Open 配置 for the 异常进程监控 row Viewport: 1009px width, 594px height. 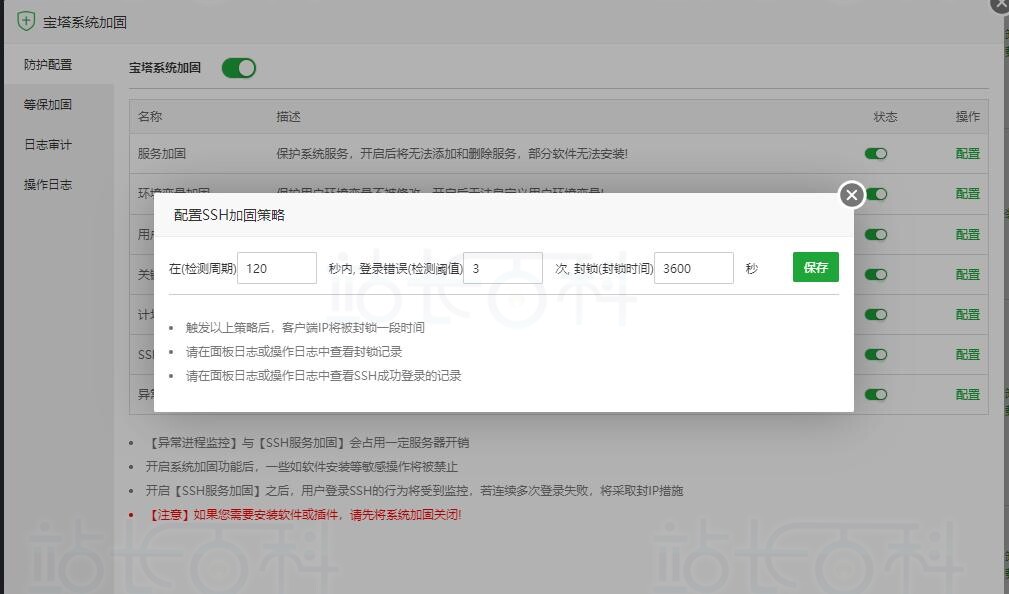pyautogui.click(x=967, y=394)
